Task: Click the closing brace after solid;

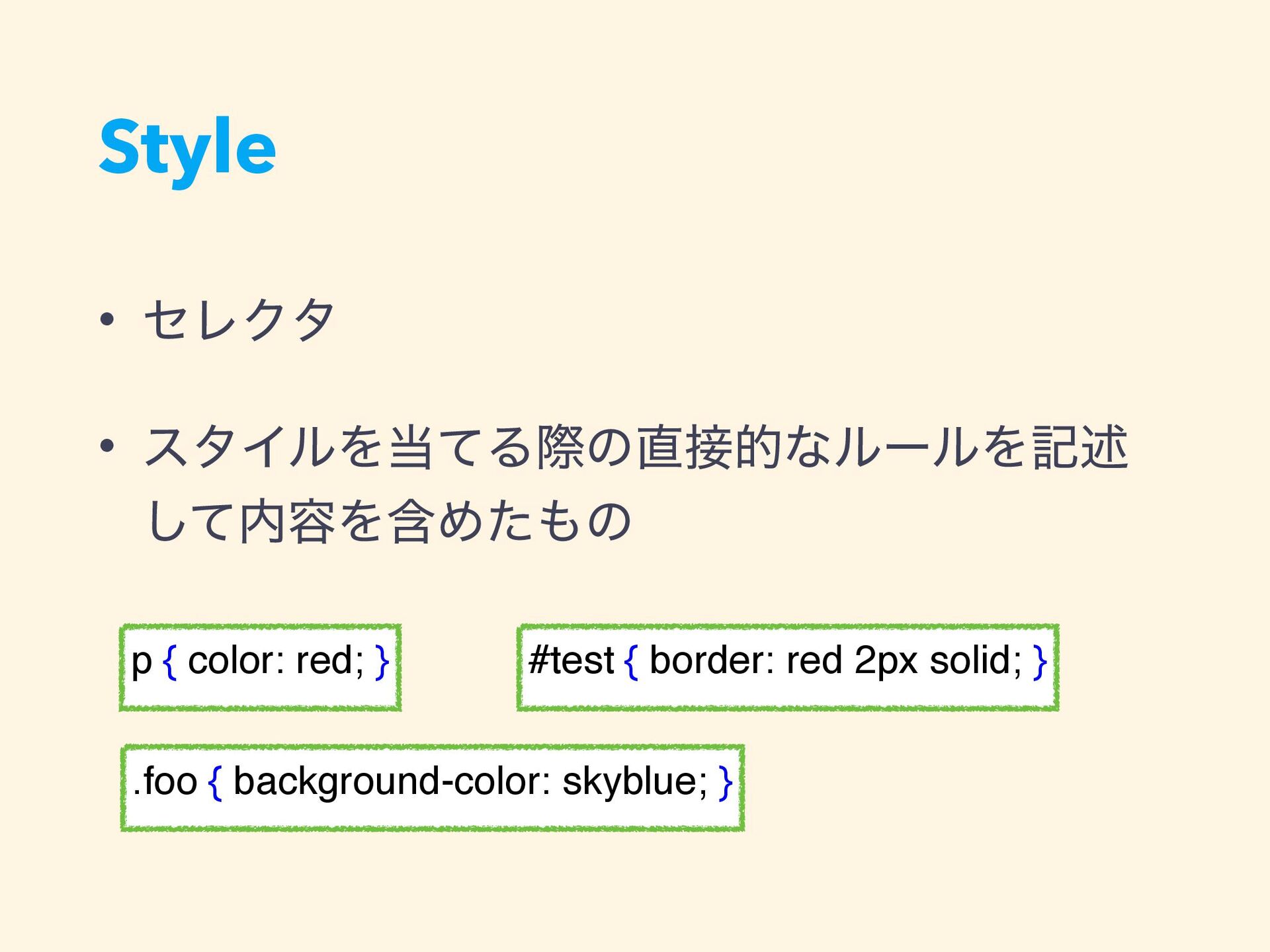Action: [1040, 662]
